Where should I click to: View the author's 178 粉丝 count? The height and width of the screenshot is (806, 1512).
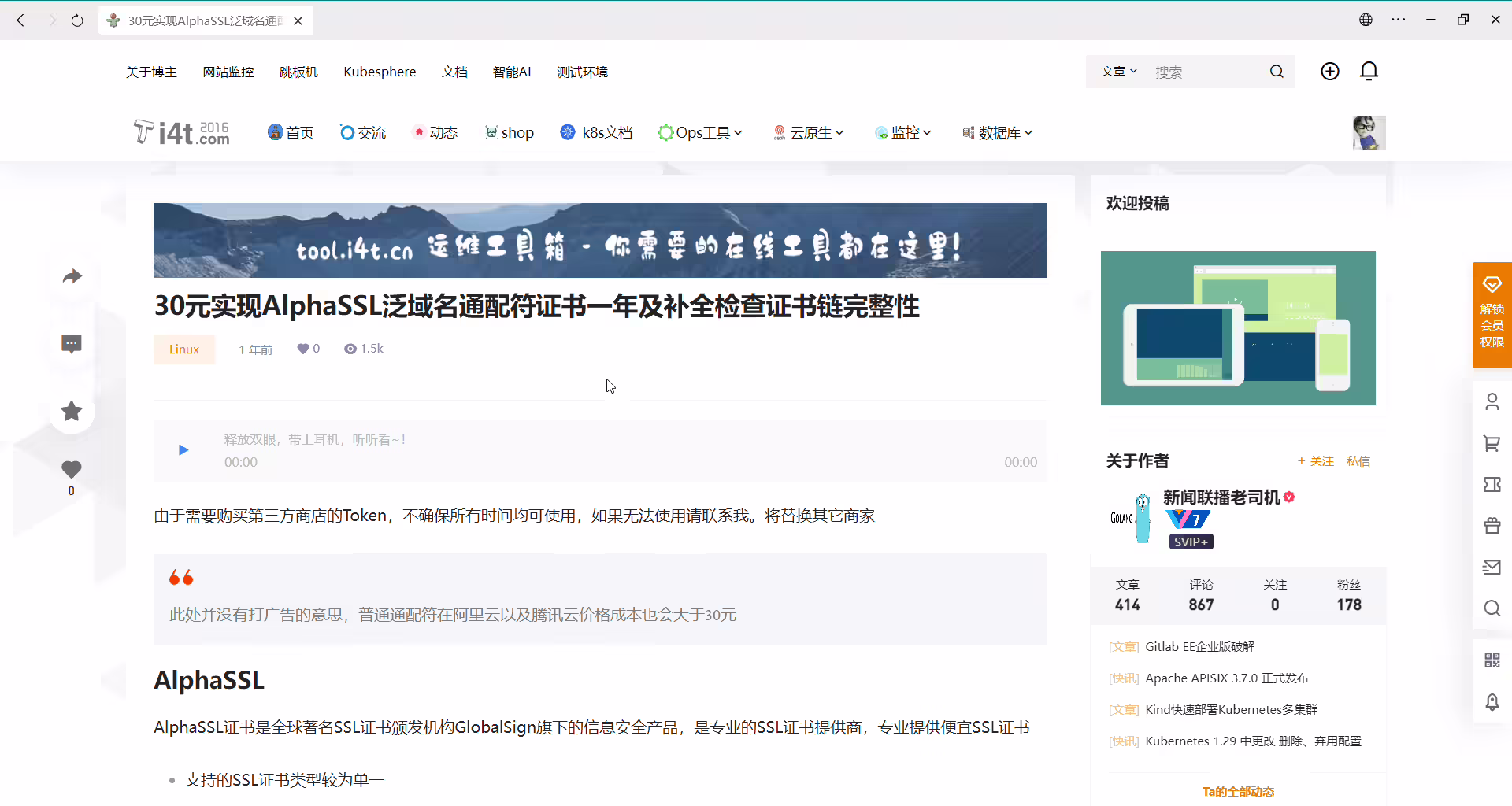(1349, 596)
